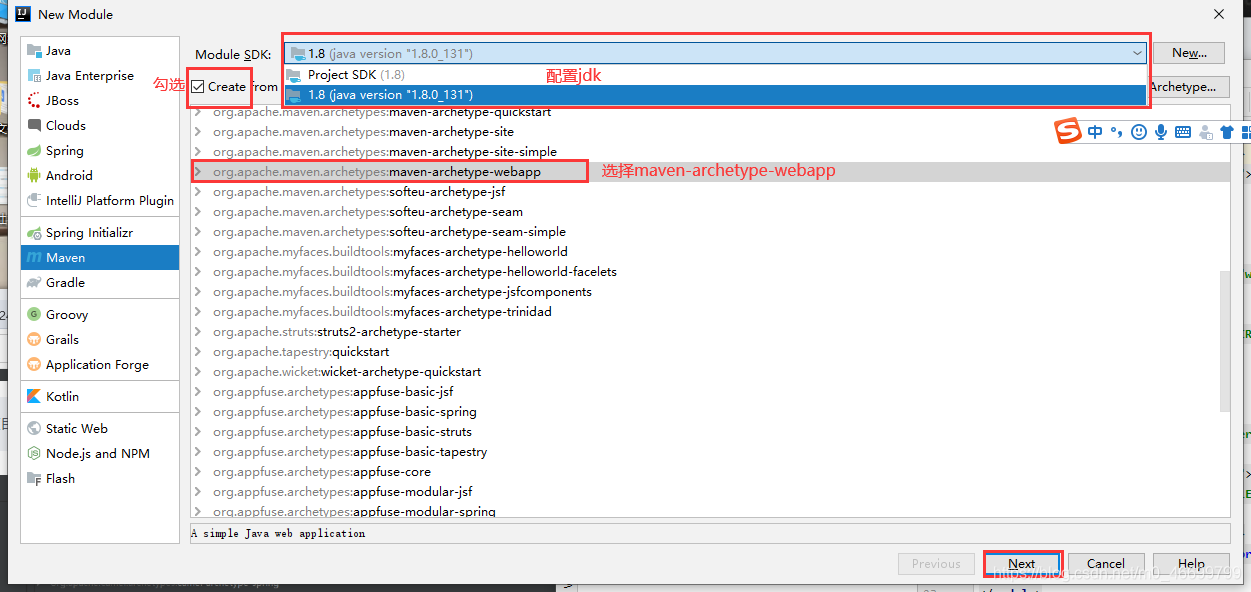This screenshot has height=592, width=1251.
Task: Select Node.js and NPM icon
Action: pos(34,454)
